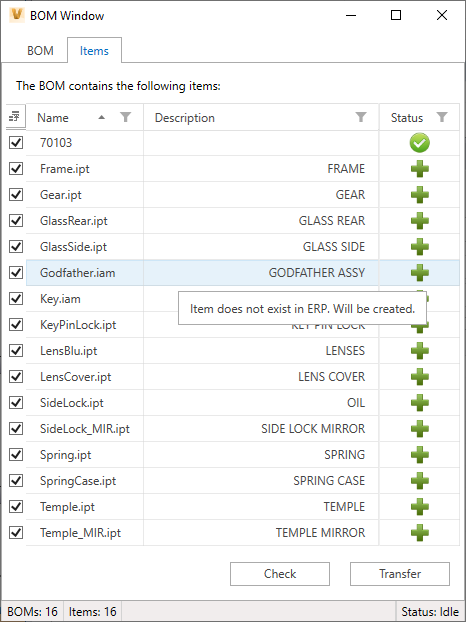
Task: Open the Status column filter
Action: point(442,117)
